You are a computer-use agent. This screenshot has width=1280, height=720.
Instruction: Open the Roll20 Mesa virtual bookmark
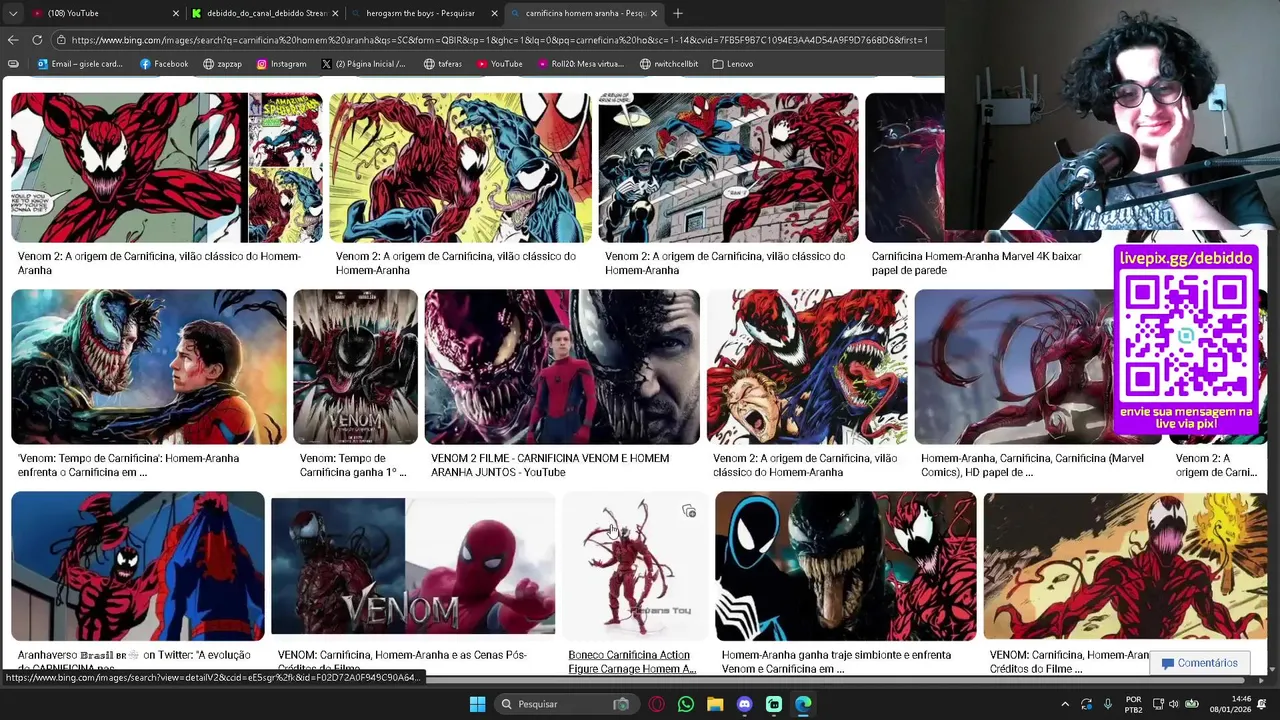click(580, 64)
